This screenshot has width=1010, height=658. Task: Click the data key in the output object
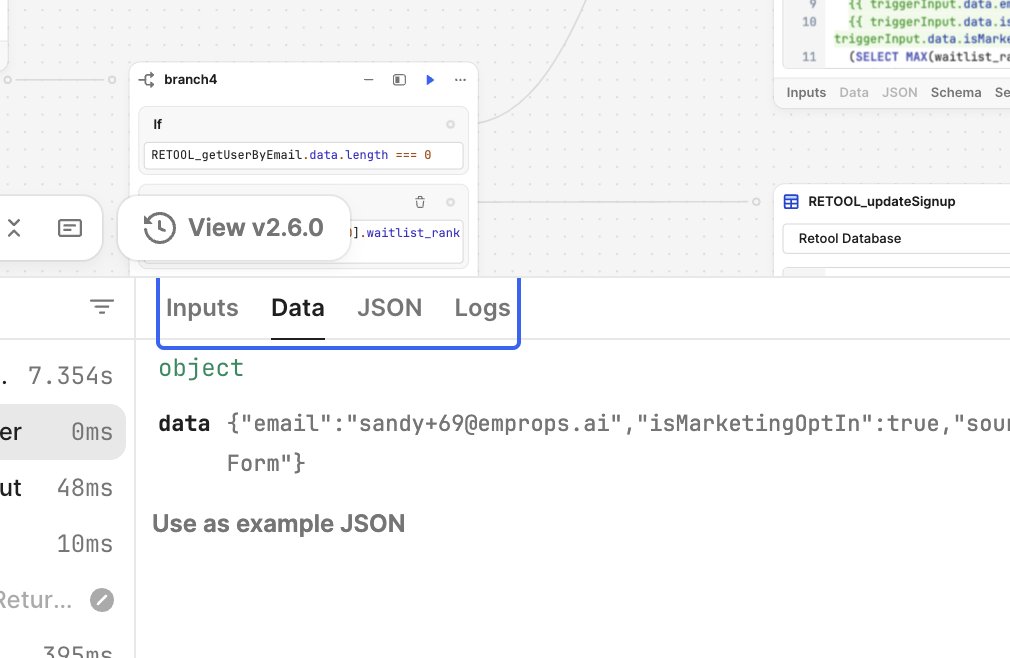pyautogui.click(x=184, y=424)
